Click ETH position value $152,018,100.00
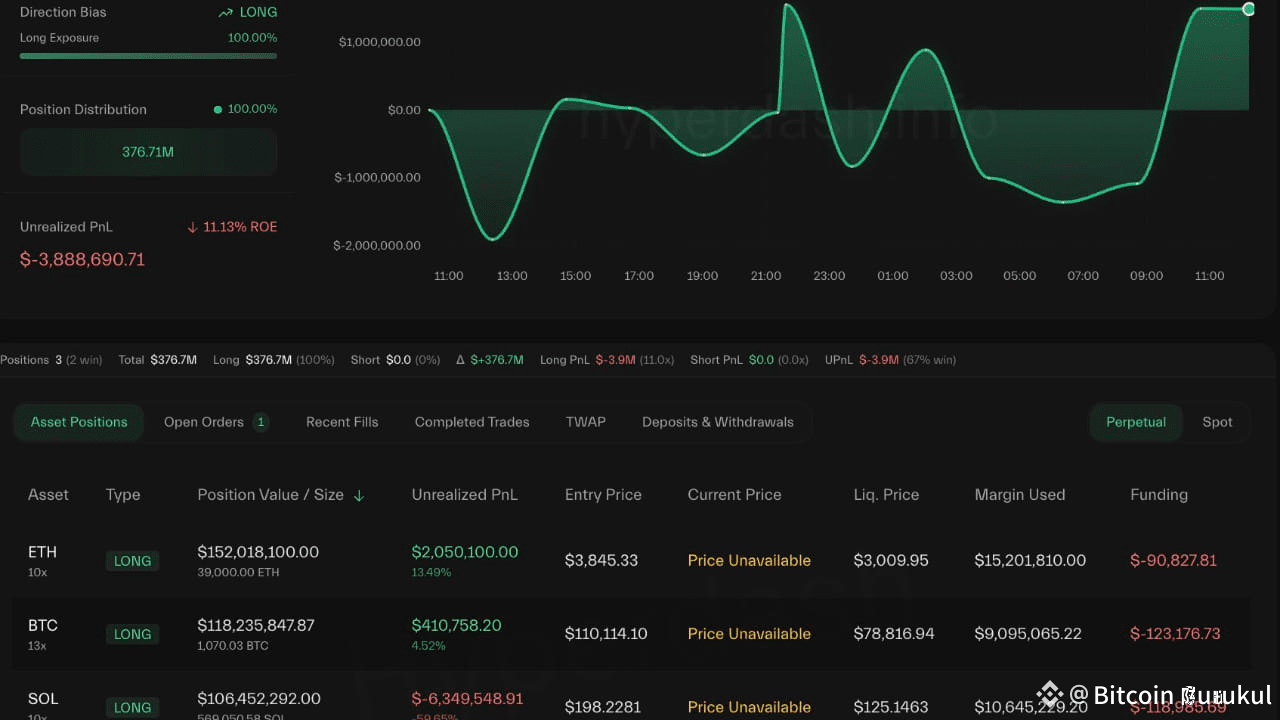This screenshot has height=720, width=1280. (258, 552)
